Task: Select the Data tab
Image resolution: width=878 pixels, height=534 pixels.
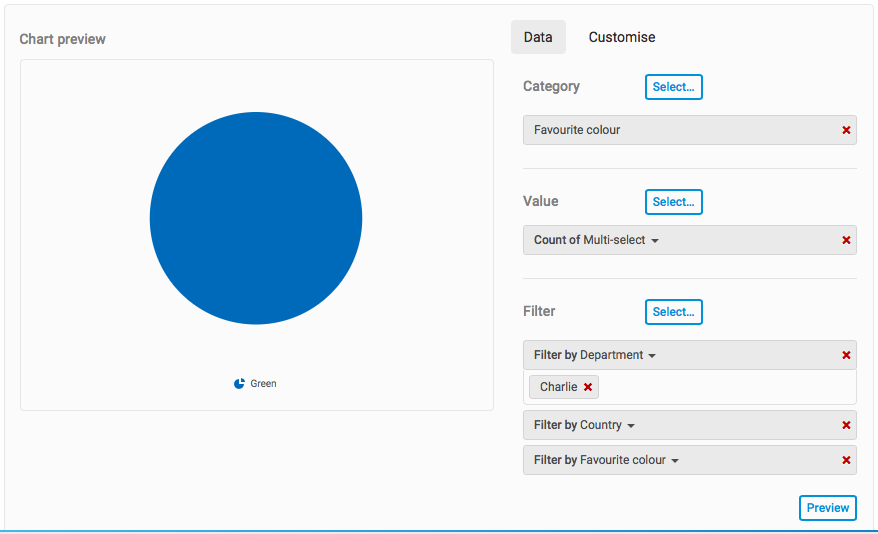Action: tap(538, 37)
